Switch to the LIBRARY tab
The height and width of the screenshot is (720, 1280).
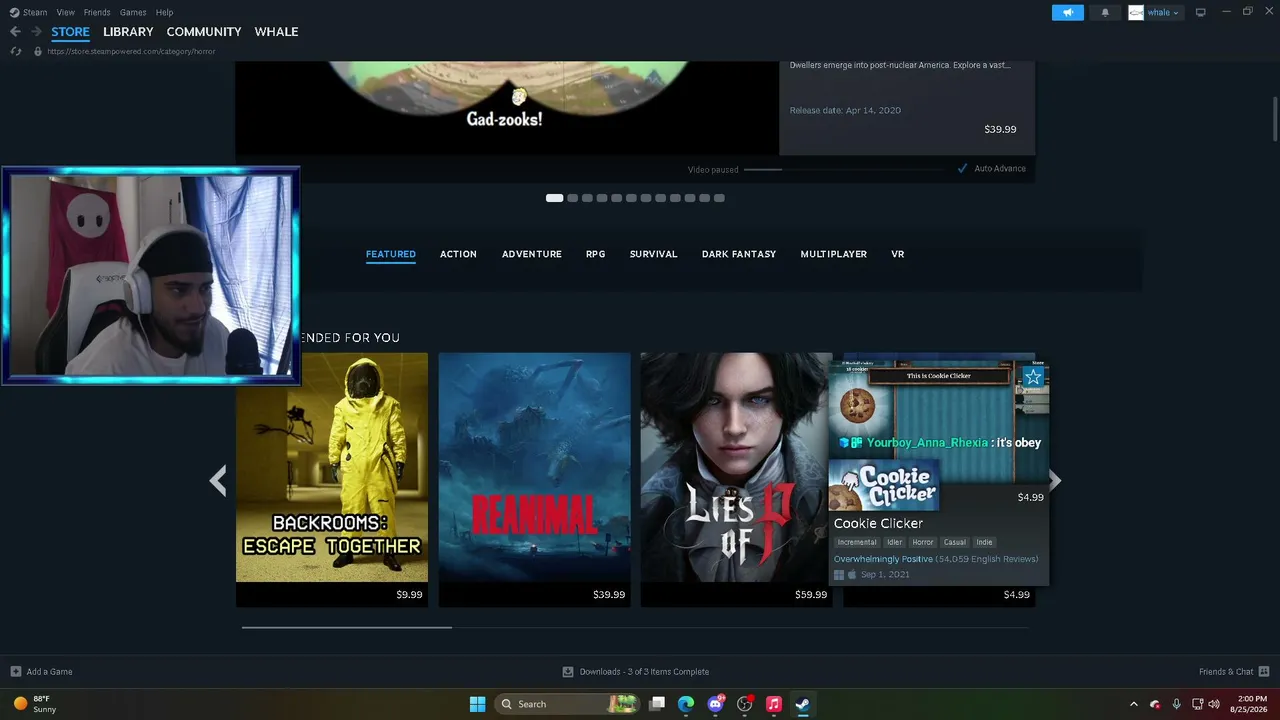pyautogui.click(x=128, y=32)
